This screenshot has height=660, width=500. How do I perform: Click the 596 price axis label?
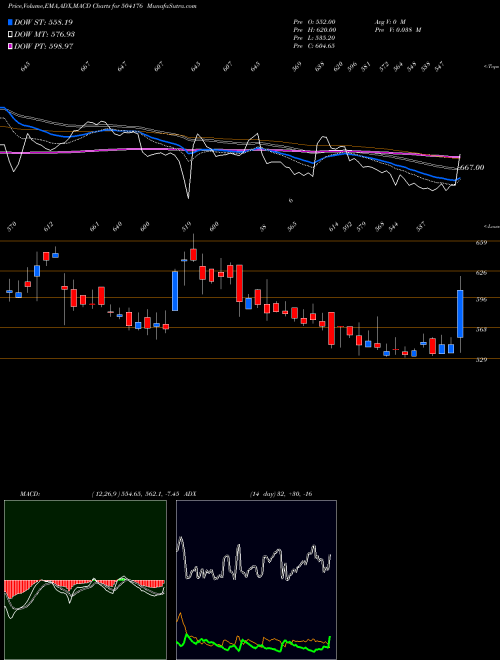(x=482, y=300)
